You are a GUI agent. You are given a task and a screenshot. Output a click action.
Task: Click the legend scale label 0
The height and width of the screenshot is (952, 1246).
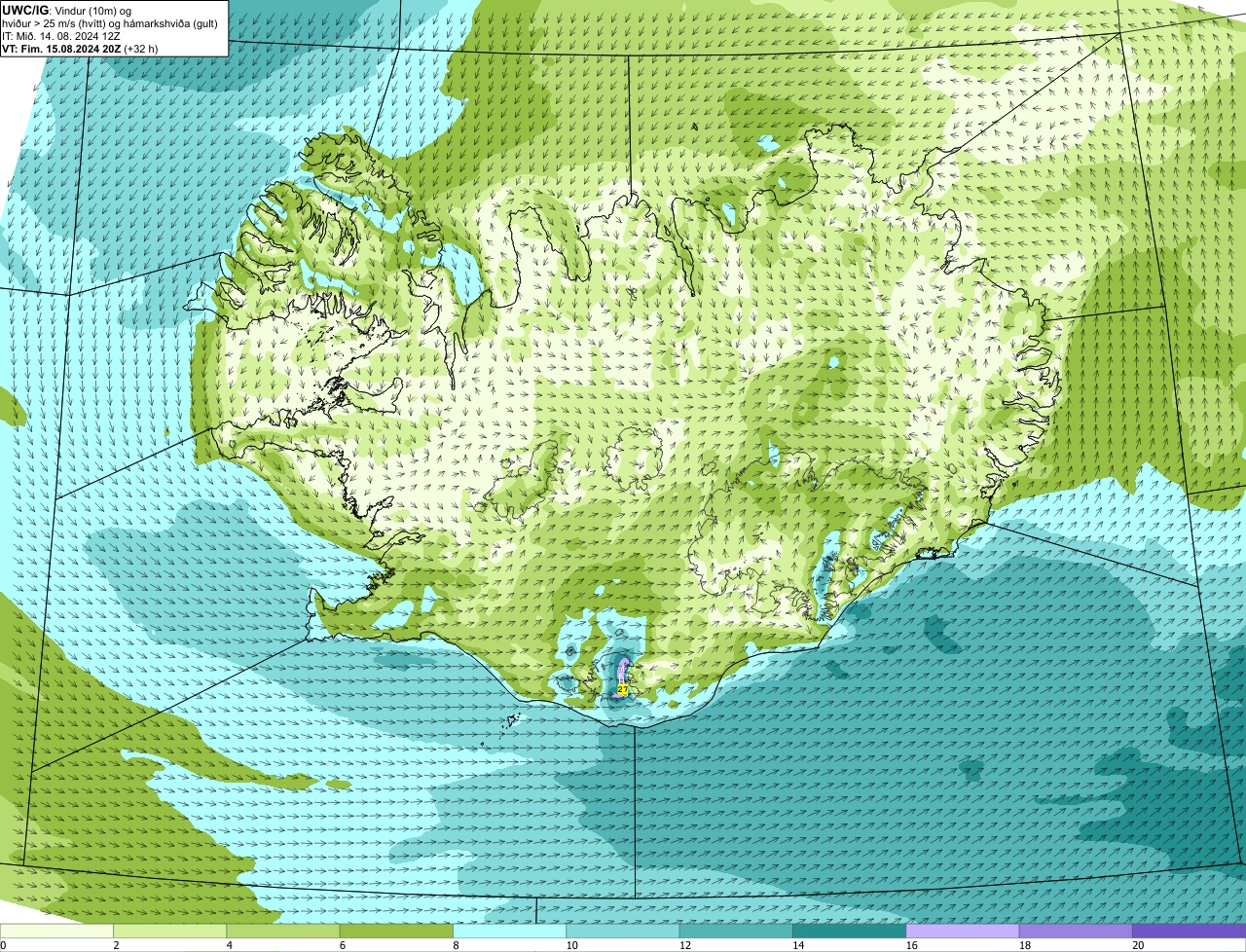(4, 945)
